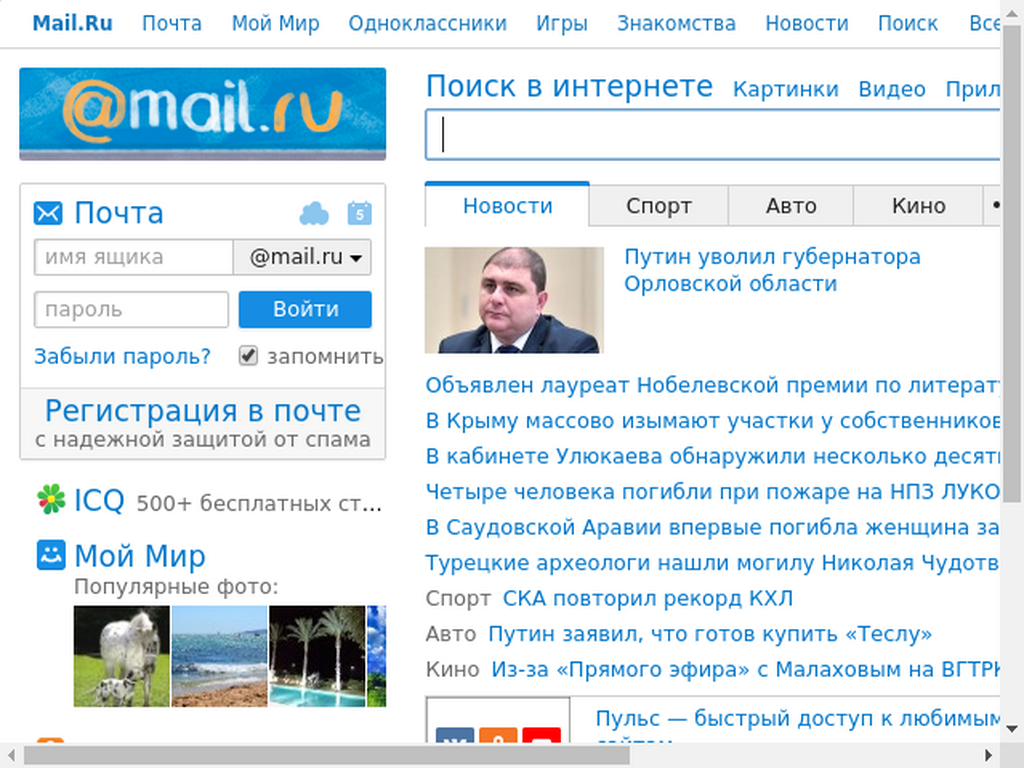Switch to the Спорт tab
Screen dimensions: 1024x768
[x=658, y=206]
